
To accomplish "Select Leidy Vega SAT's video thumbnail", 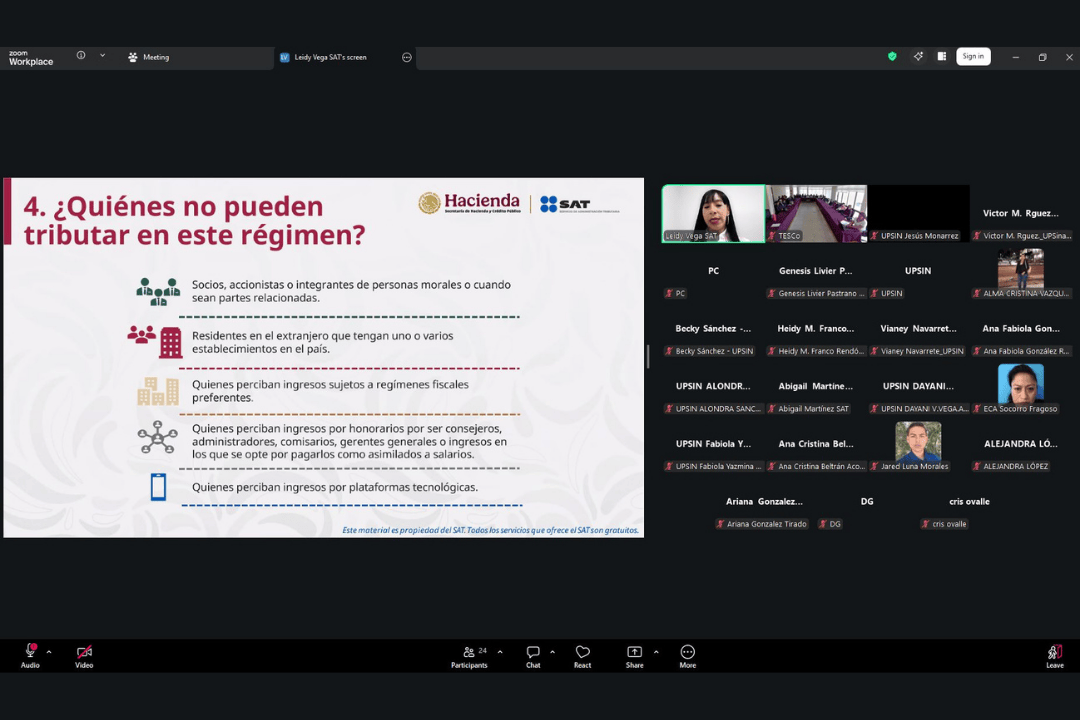I will [713, 213].
